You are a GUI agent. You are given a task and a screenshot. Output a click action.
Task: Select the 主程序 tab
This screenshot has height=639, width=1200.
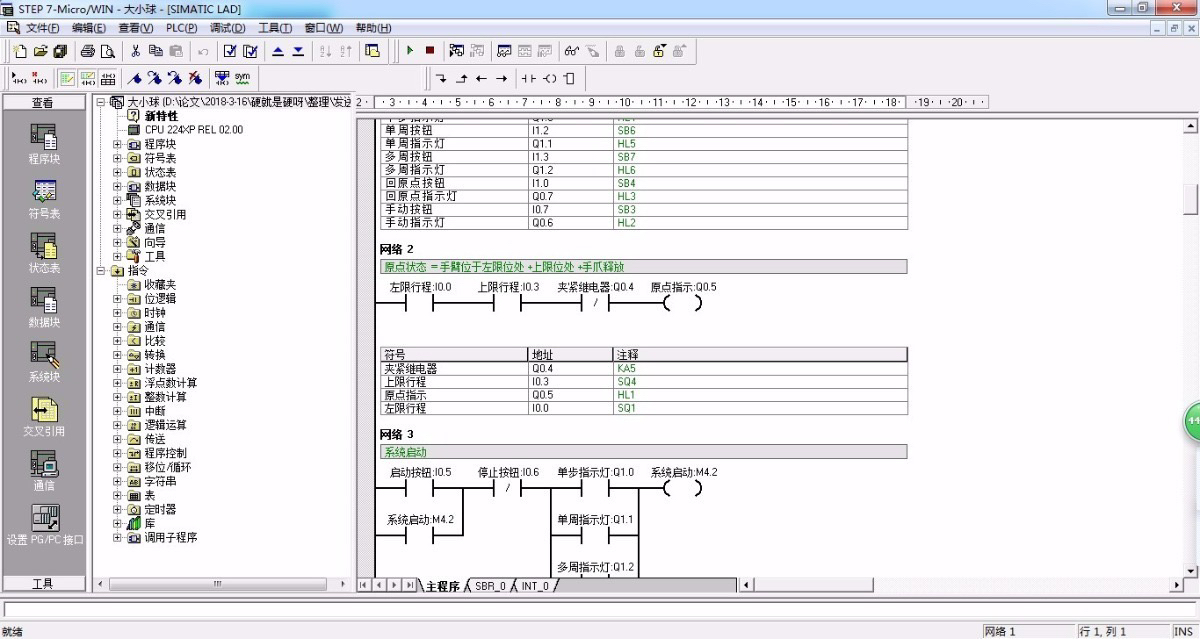(x=442, y=586)
